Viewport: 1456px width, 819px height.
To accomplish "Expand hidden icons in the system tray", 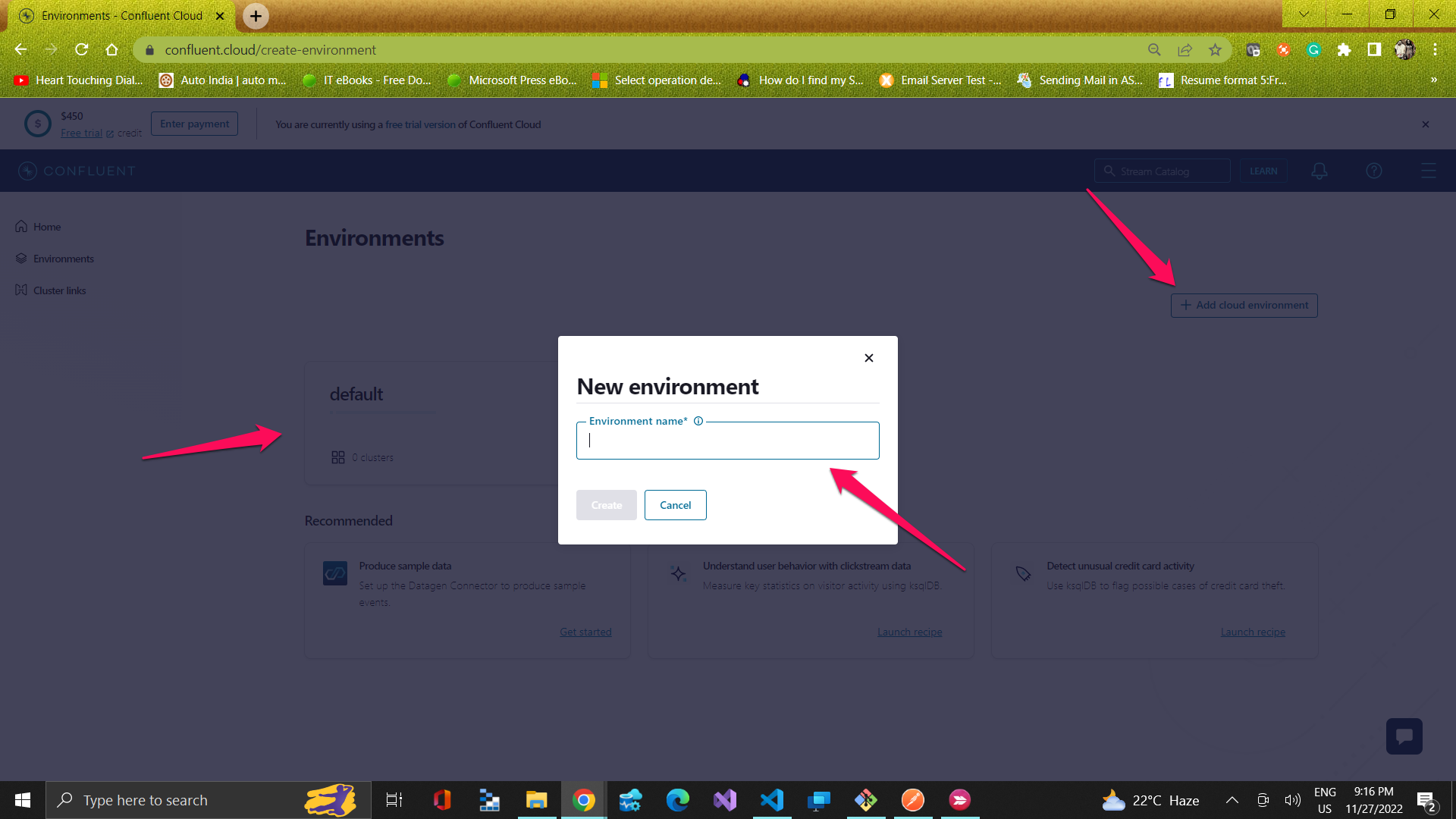I will click(1232, 800).
